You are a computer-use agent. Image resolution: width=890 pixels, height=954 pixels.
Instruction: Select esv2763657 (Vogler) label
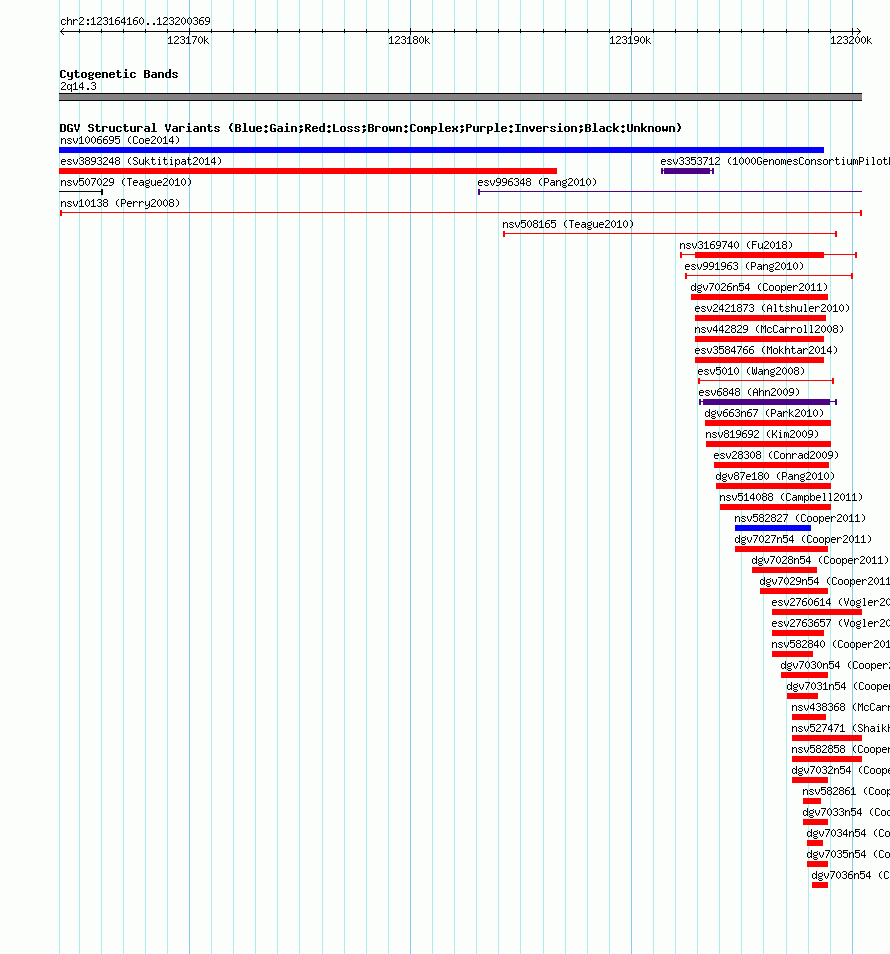[x=830, y=623]
